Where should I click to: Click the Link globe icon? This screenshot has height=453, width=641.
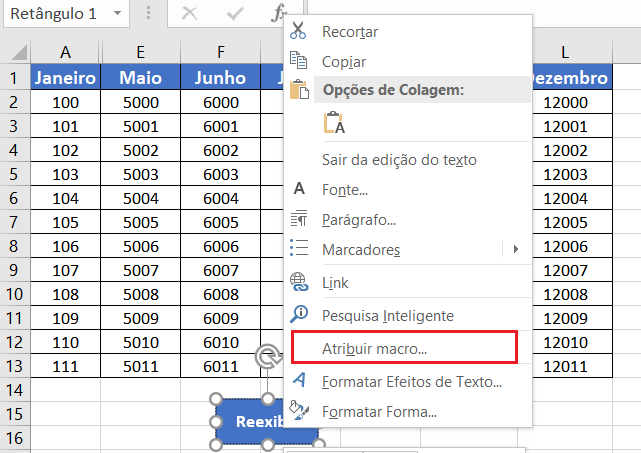click(x=298, y=283)
